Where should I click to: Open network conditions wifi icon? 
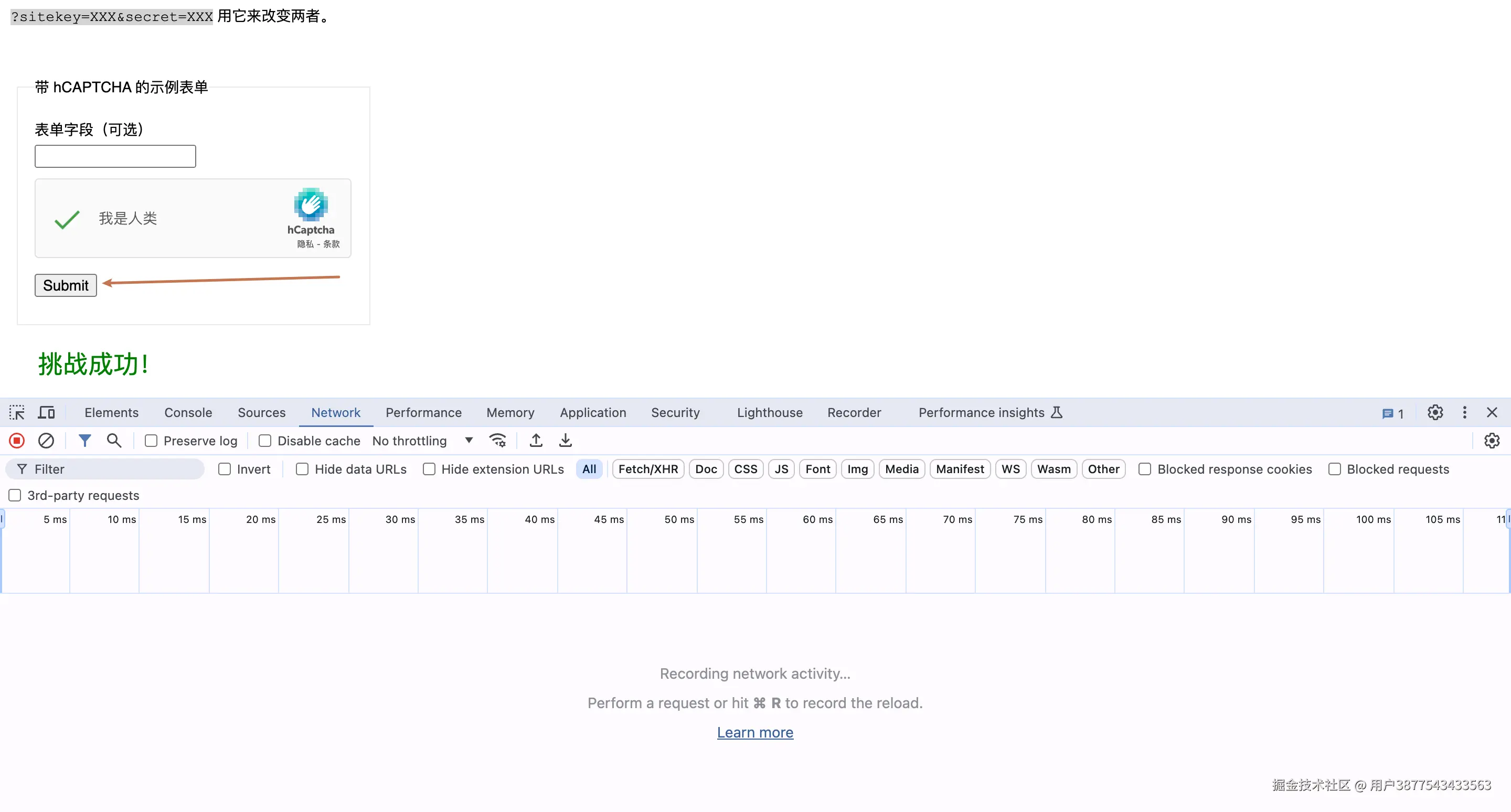[x=497, y=440]
